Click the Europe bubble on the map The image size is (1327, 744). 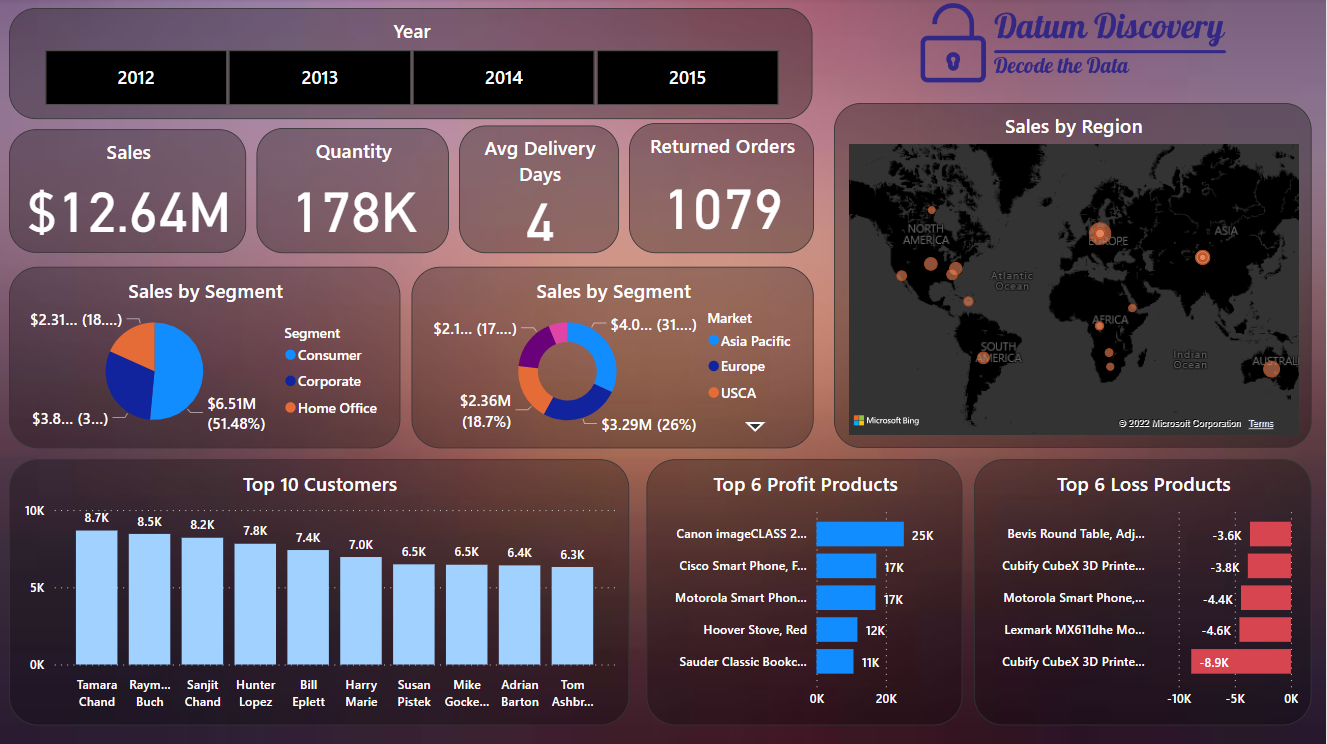(1099, 234)
